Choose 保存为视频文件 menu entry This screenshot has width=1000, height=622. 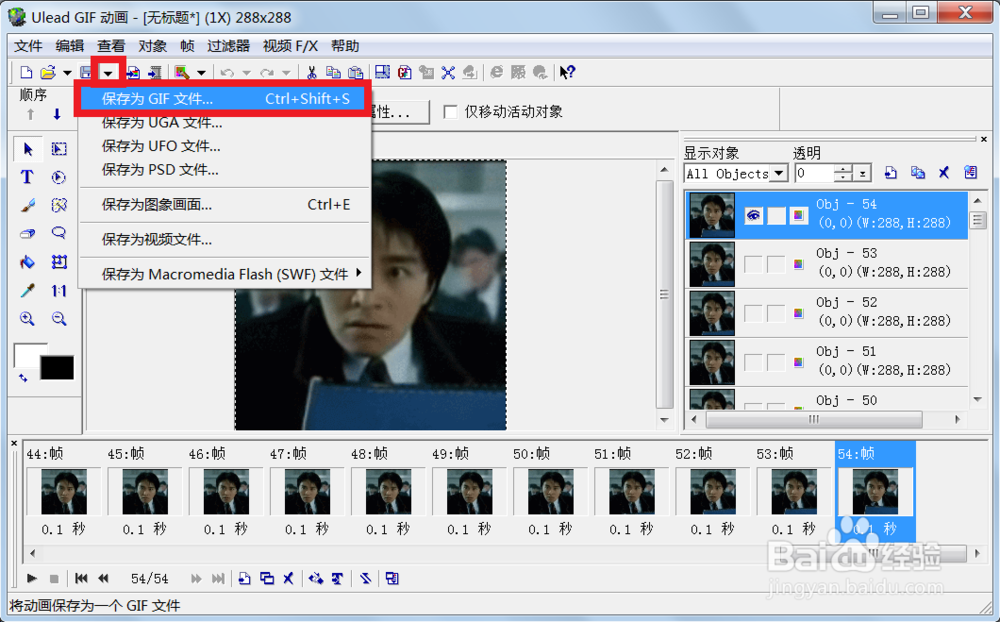pos(224,240)
